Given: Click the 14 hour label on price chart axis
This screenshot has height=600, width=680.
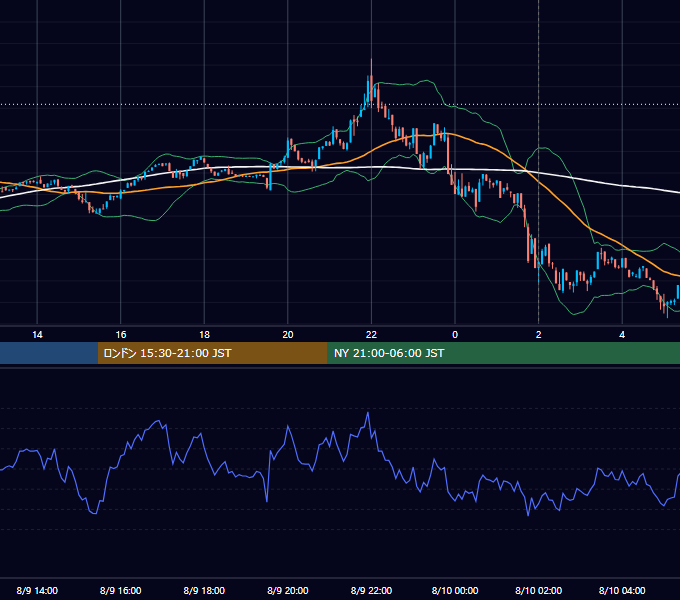Looking at the screenshot, I should point(37,335).
